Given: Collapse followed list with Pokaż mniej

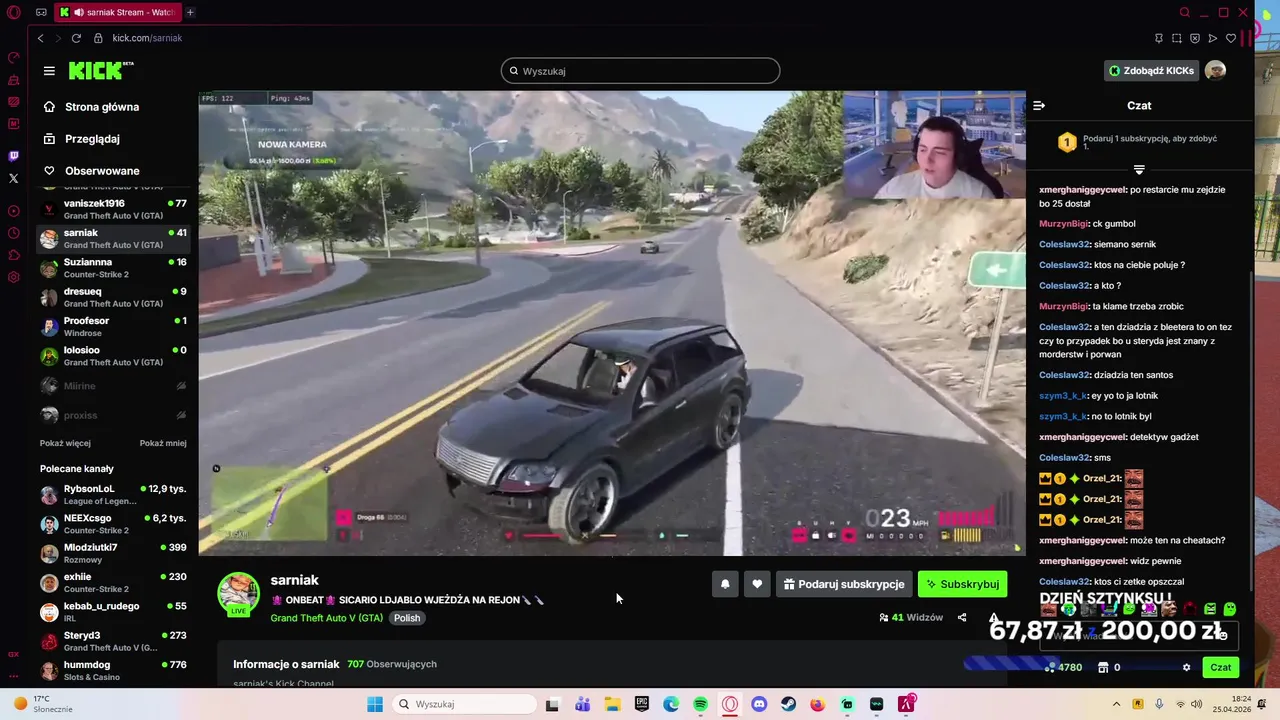Looking at the screenshot, I should (163, 443).
